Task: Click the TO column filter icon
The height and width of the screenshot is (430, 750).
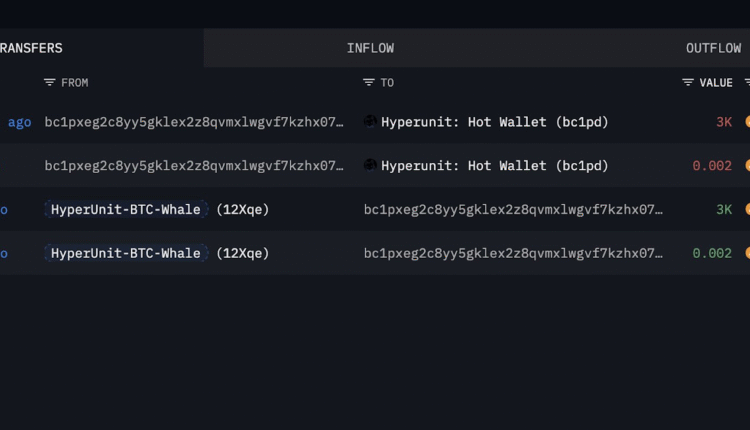Action: (x=369, y=83)
